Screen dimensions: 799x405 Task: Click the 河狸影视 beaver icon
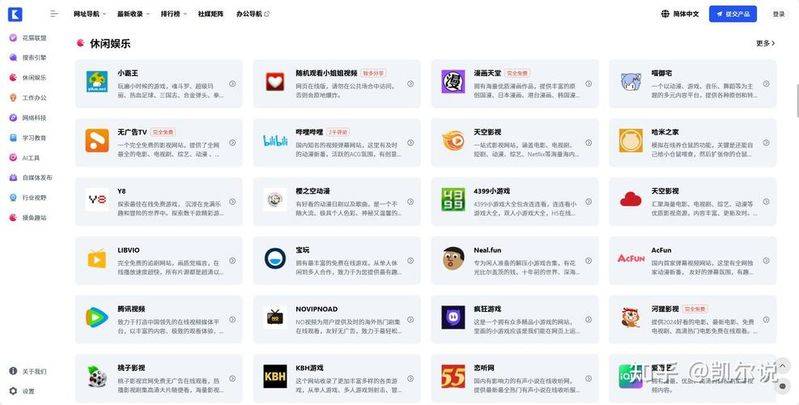(x=631, y=317)
